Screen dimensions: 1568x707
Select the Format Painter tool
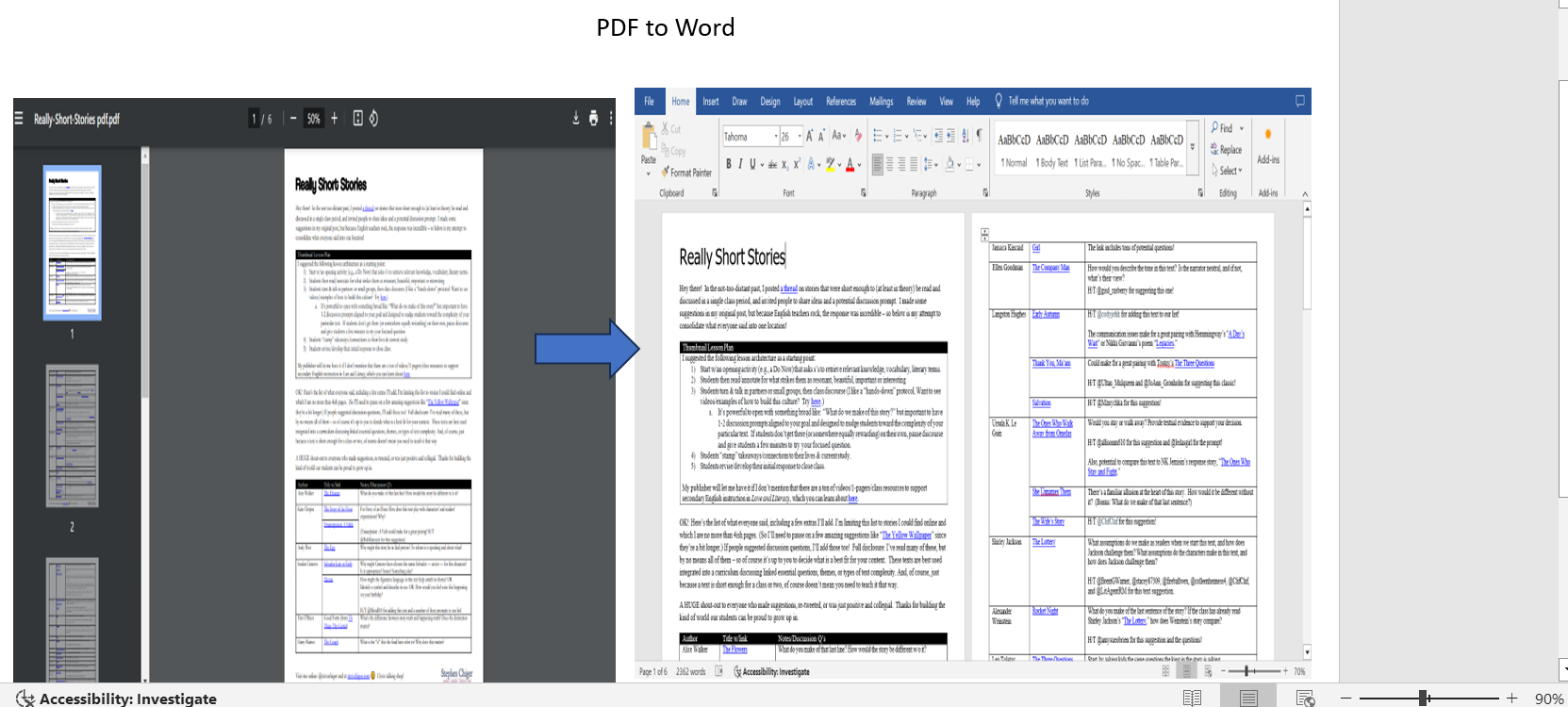pyautogui.click(x=686, y=173)
